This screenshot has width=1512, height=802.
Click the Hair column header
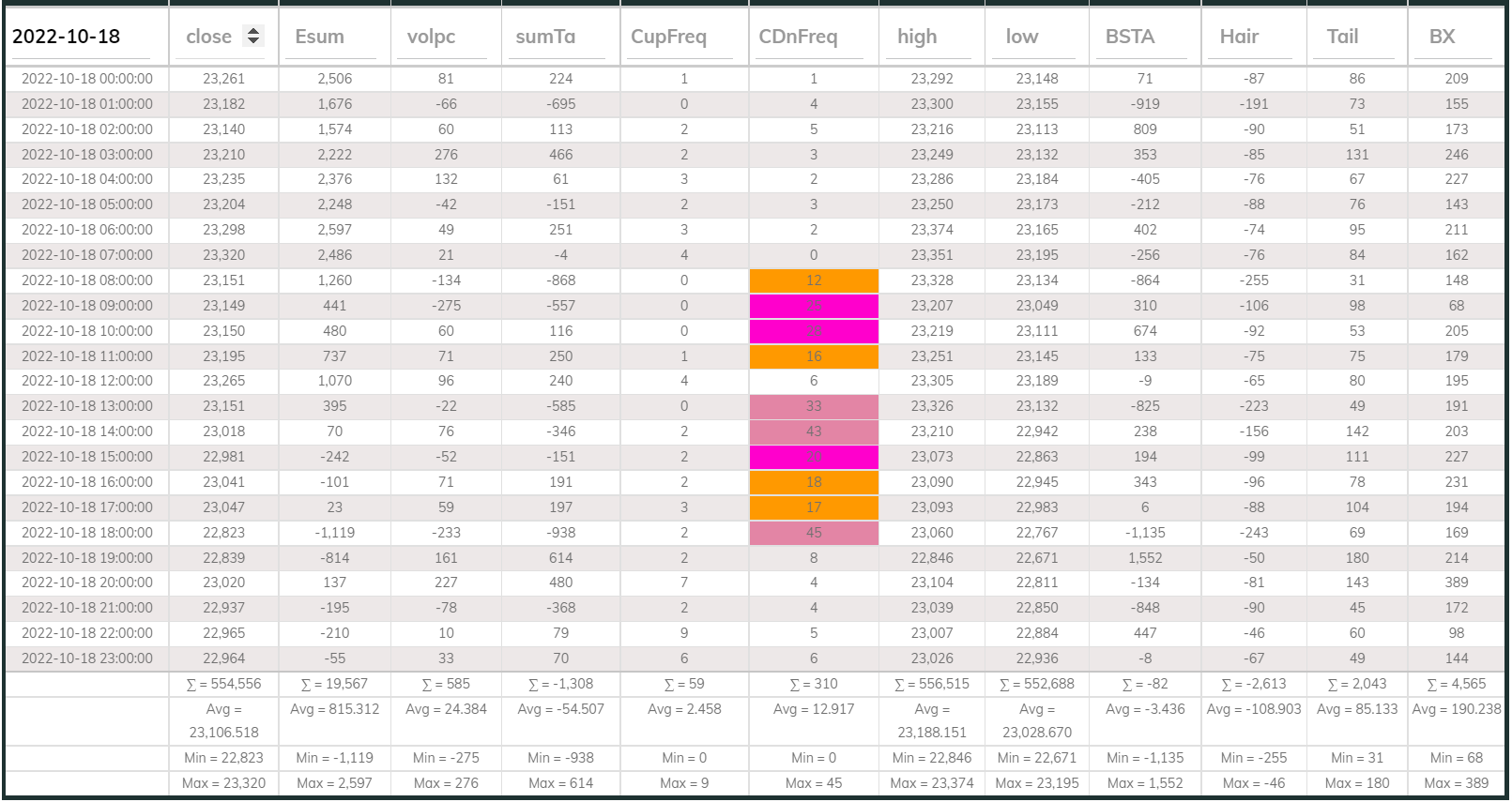1239,37
